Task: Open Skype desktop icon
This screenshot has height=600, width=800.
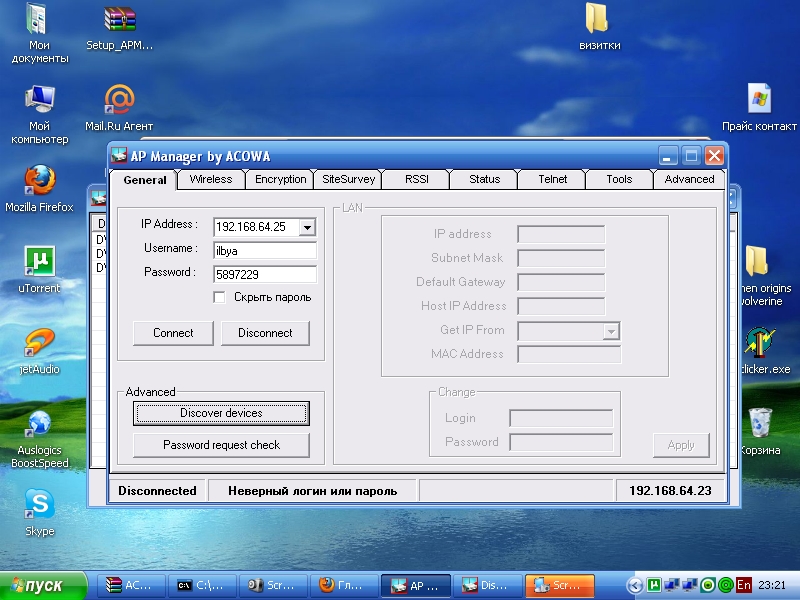Action: point(39,505)
